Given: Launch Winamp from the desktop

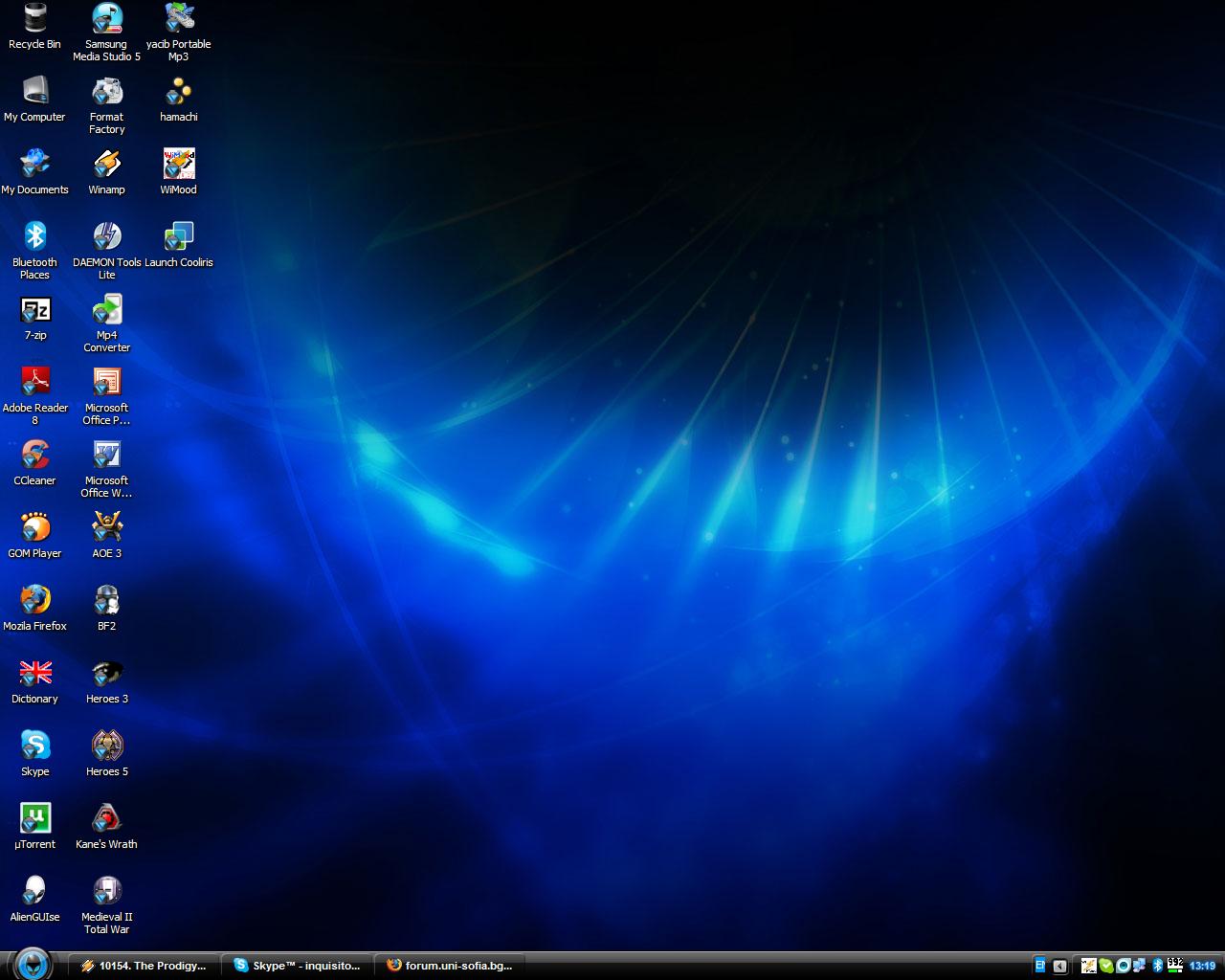Looking at the screenshot, I should coord(106,165).
